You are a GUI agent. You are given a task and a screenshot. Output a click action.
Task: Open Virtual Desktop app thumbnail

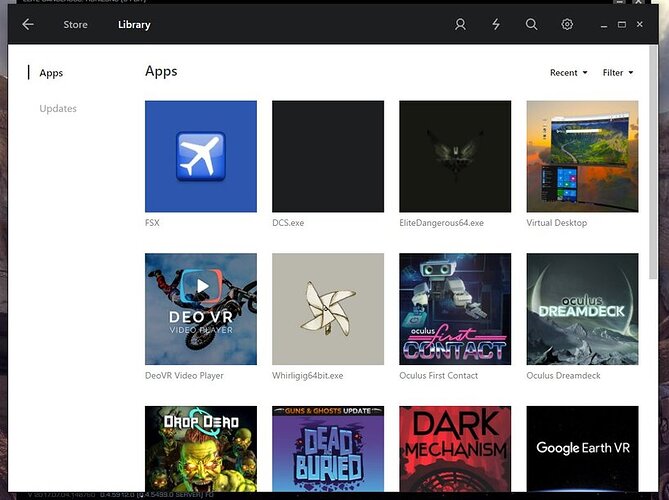click(x=582, y=156)
